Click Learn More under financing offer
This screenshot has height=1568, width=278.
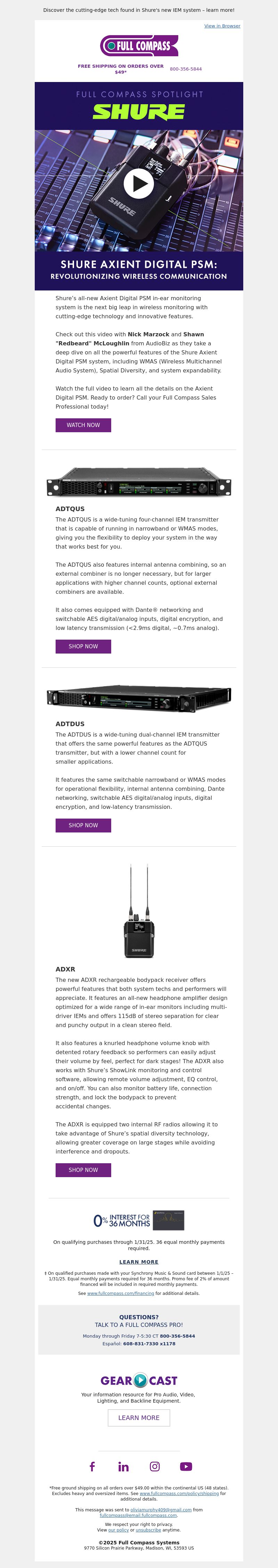[139, 1262]
